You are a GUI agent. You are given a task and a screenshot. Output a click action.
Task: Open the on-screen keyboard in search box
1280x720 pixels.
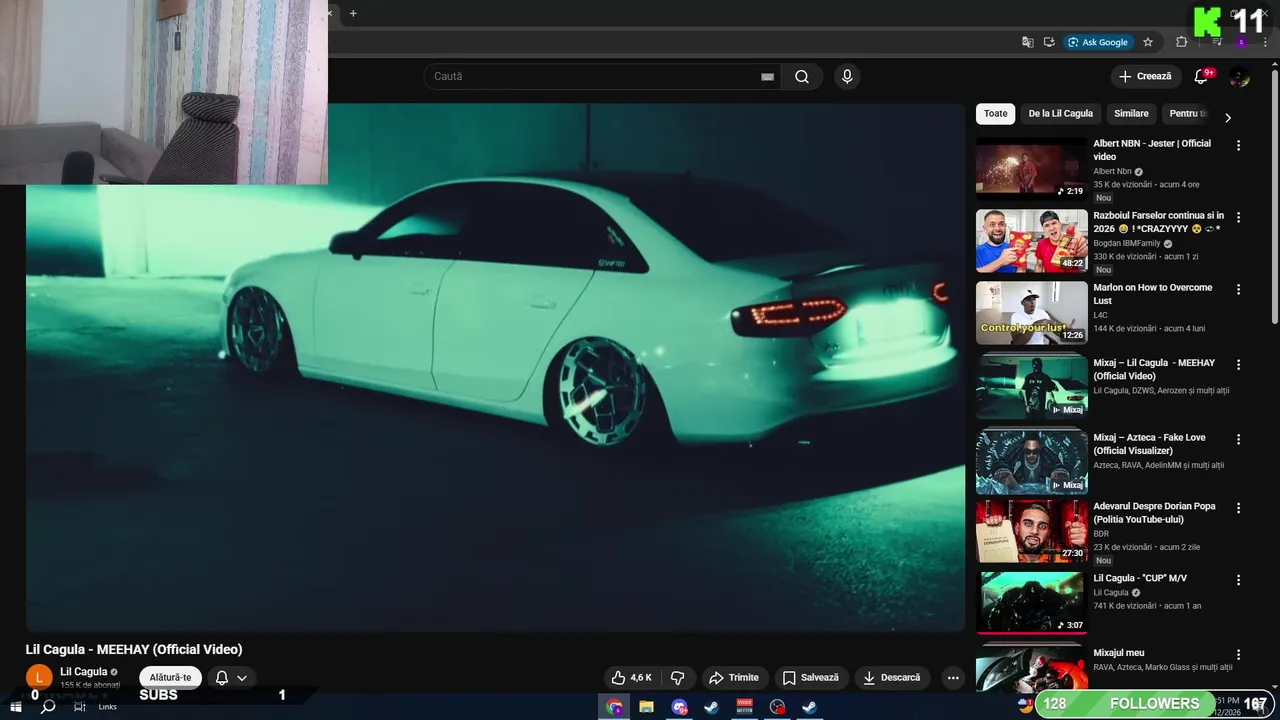coord(768,77)
